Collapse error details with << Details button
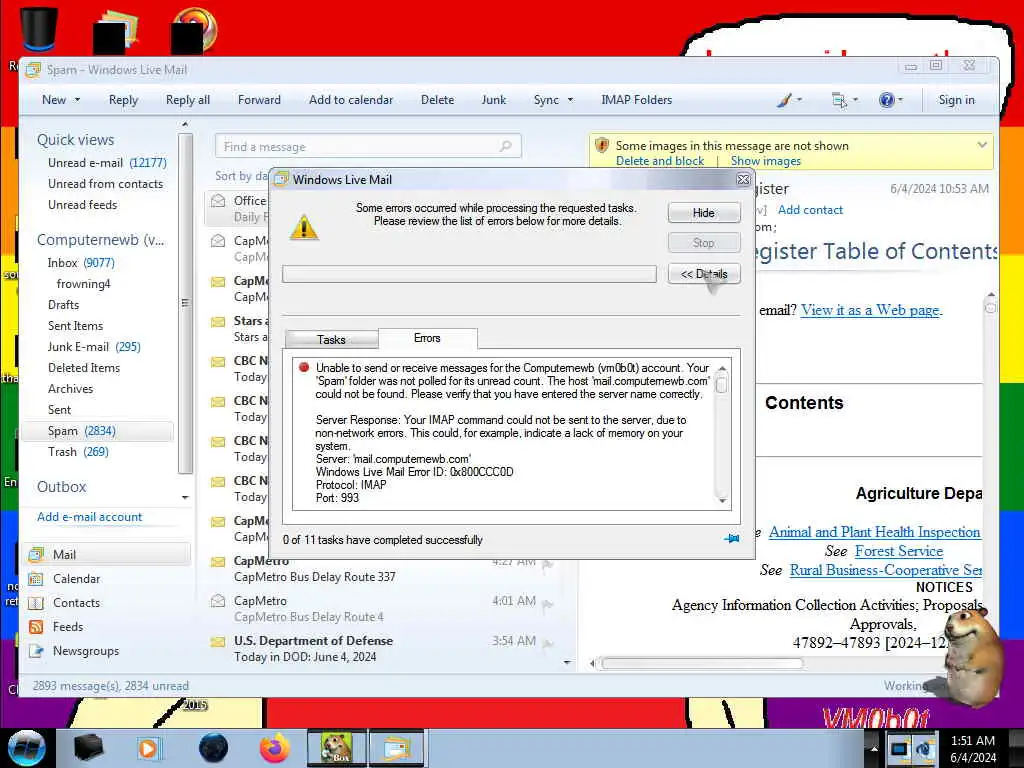 704,274
